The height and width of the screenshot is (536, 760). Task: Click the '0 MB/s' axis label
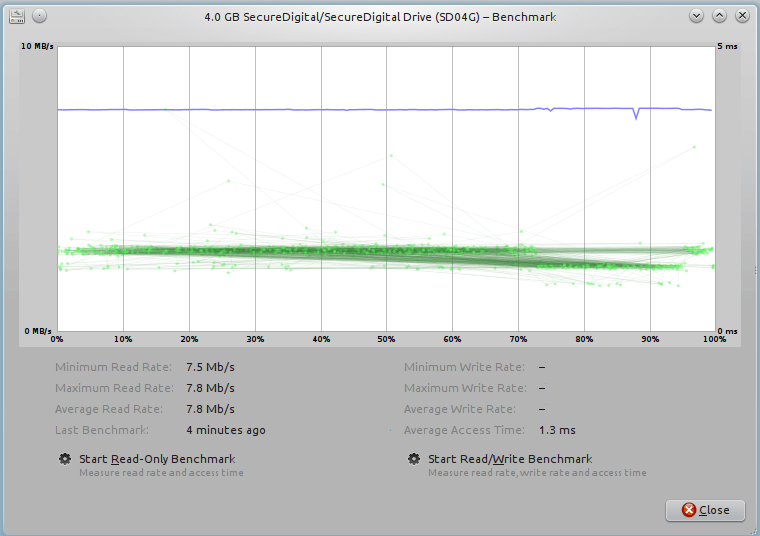38,331
